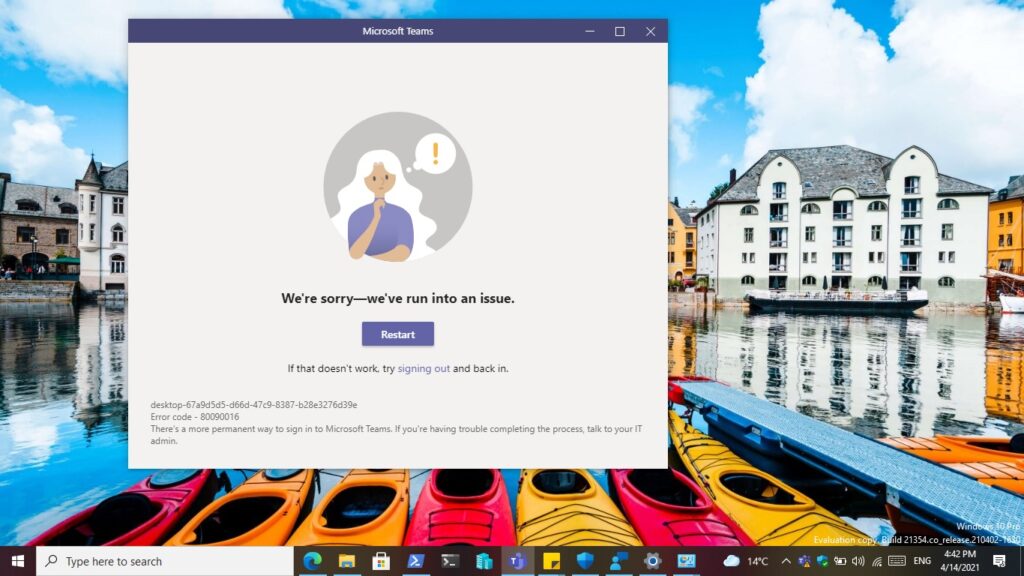Open Windows Security shield in the taskbar

pyautogui.click(x=585, y=561)
